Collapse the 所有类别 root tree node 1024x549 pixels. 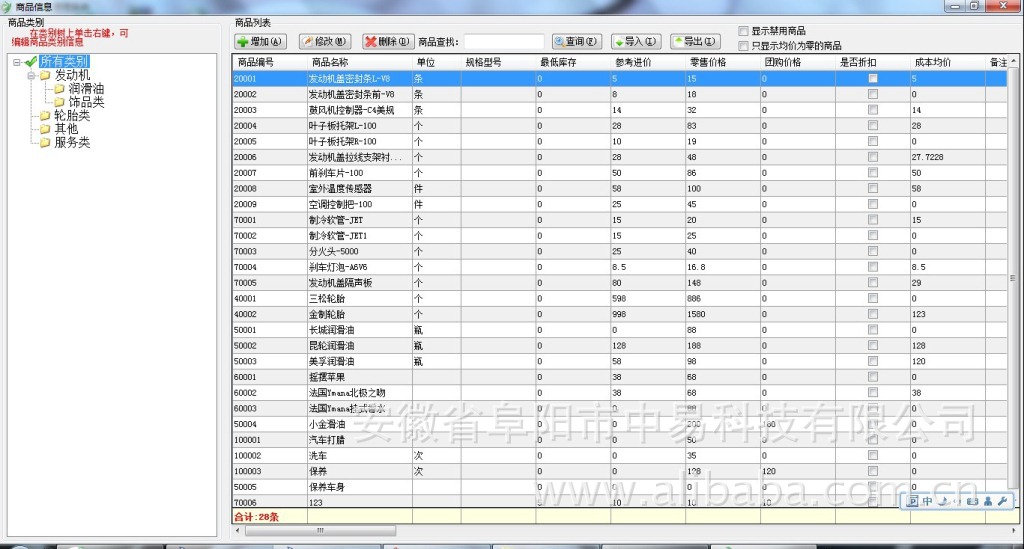click(17, 62)
